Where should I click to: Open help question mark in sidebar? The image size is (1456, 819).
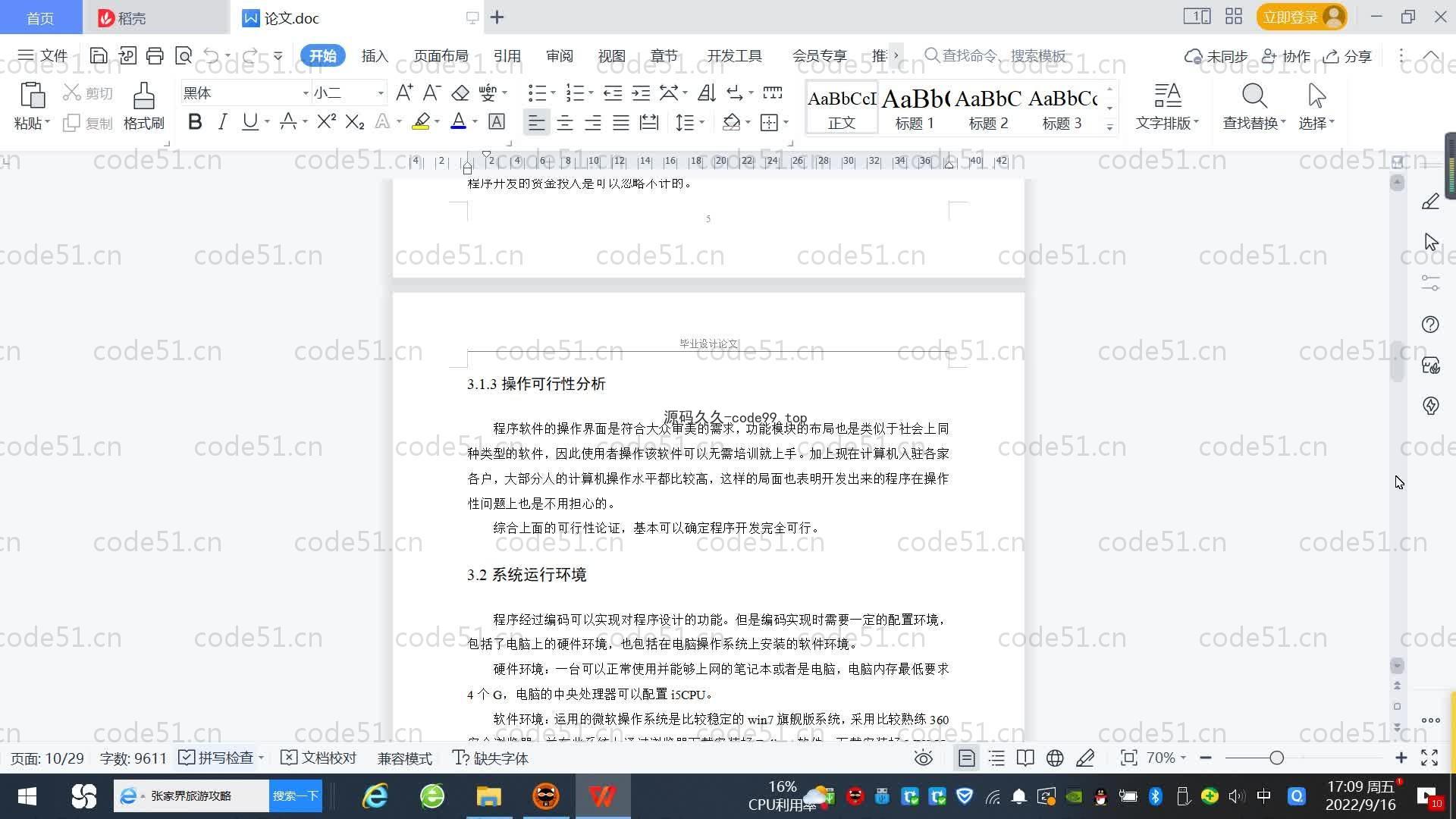[x=1430, y=325]
